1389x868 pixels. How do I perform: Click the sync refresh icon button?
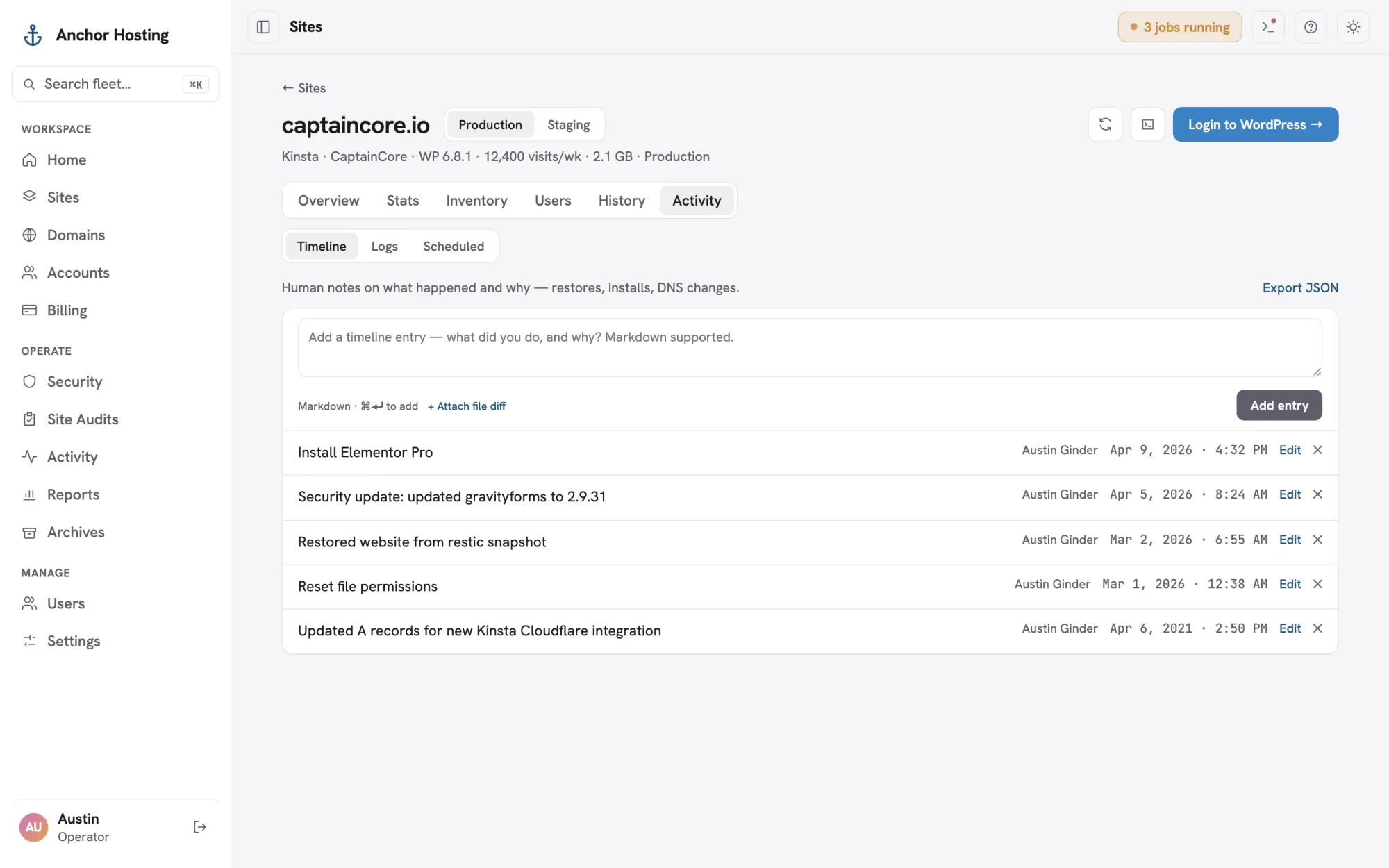click(x=1105, y=124)
